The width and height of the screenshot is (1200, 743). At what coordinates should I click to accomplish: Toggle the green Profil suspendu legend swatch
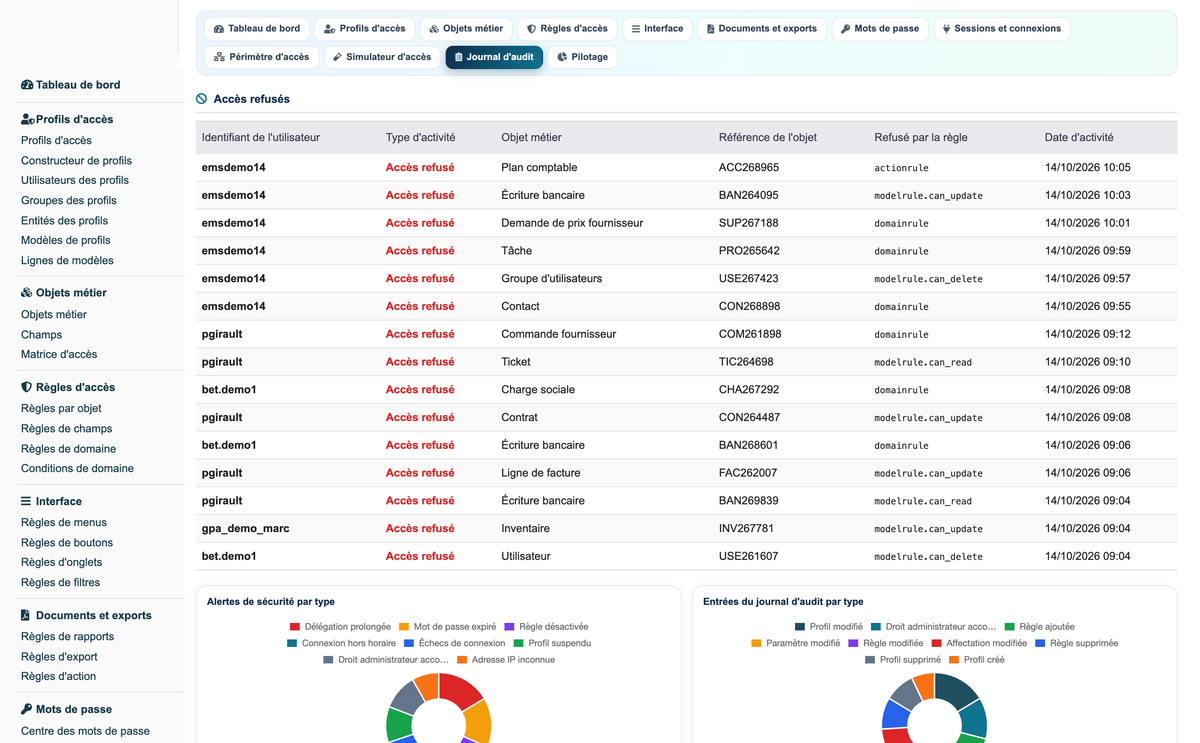tap(519, 644)
